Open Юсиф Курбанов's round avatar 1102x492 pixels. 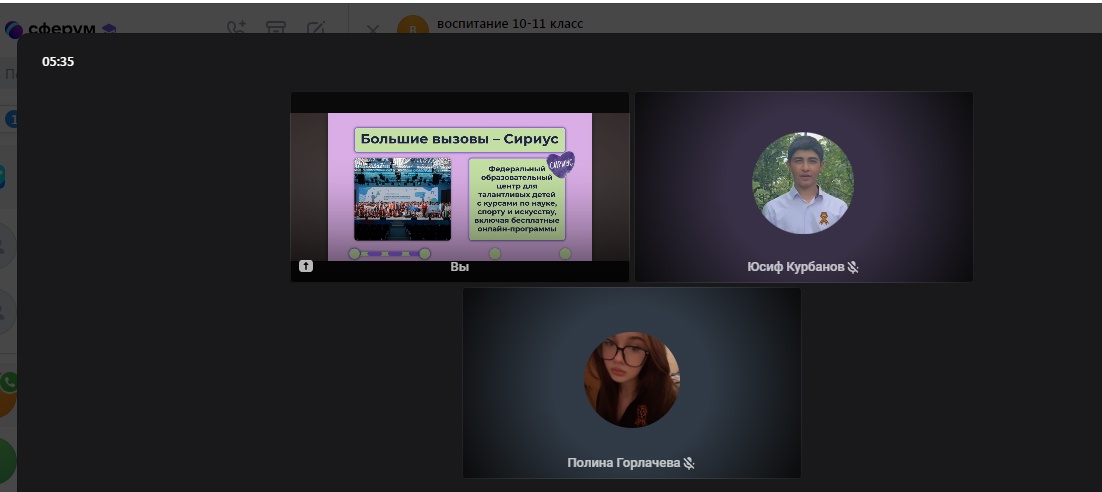803,183
